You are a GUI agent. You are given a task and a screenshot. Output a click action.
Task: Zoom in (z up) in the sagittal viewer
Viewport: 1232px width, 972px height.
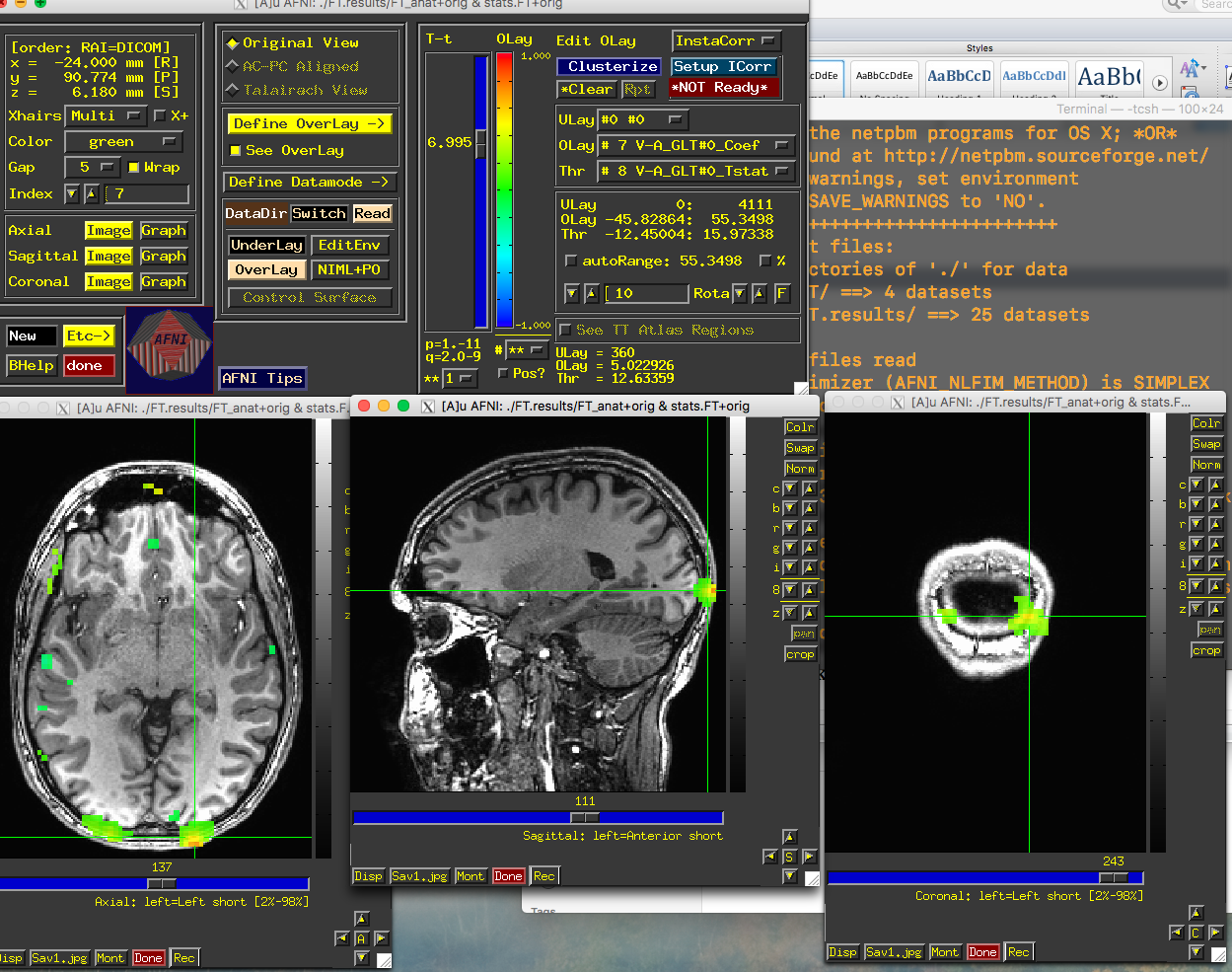[809, 612]
